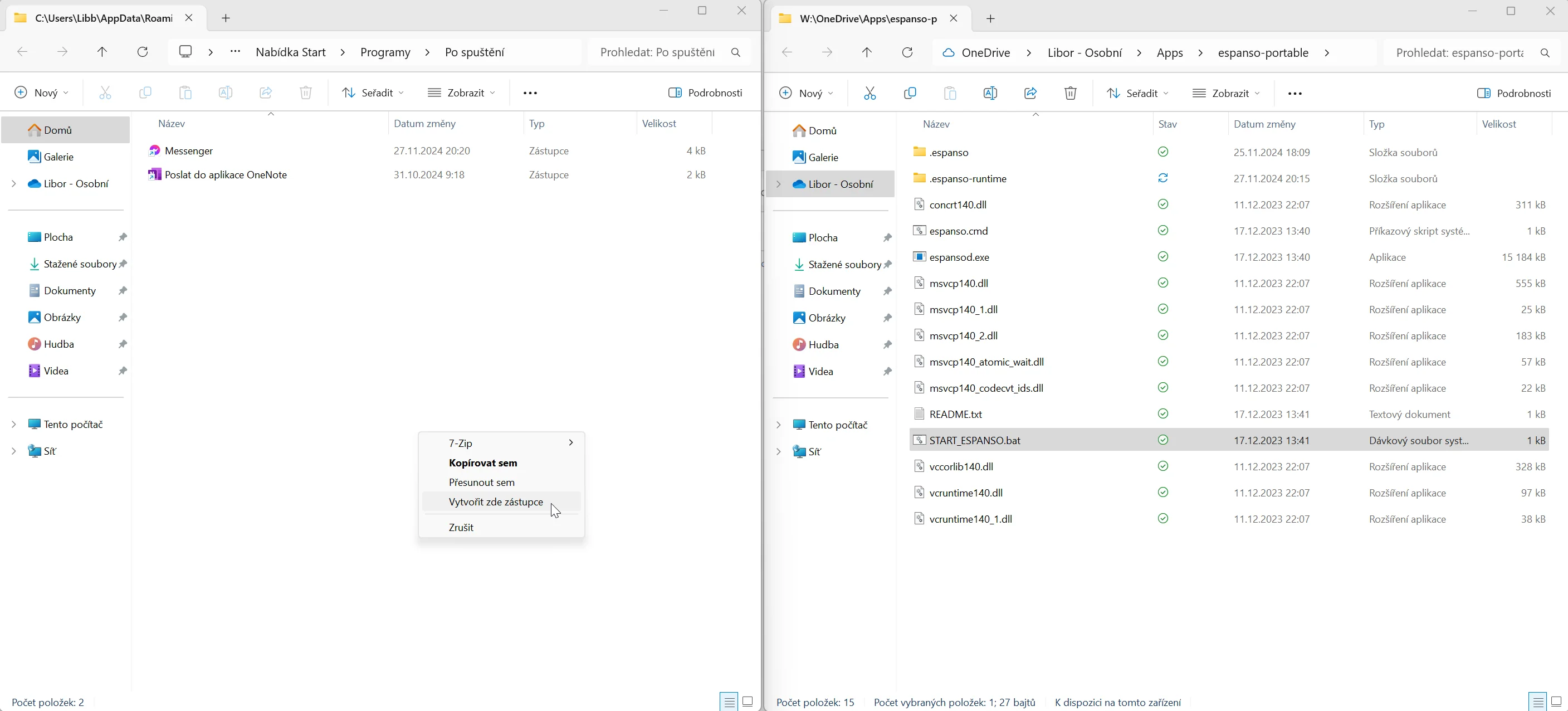This screenshot has width=1568, height=711.
Task: Open Seřadit dropdown in right window
Action: [x=1137, y=93]
